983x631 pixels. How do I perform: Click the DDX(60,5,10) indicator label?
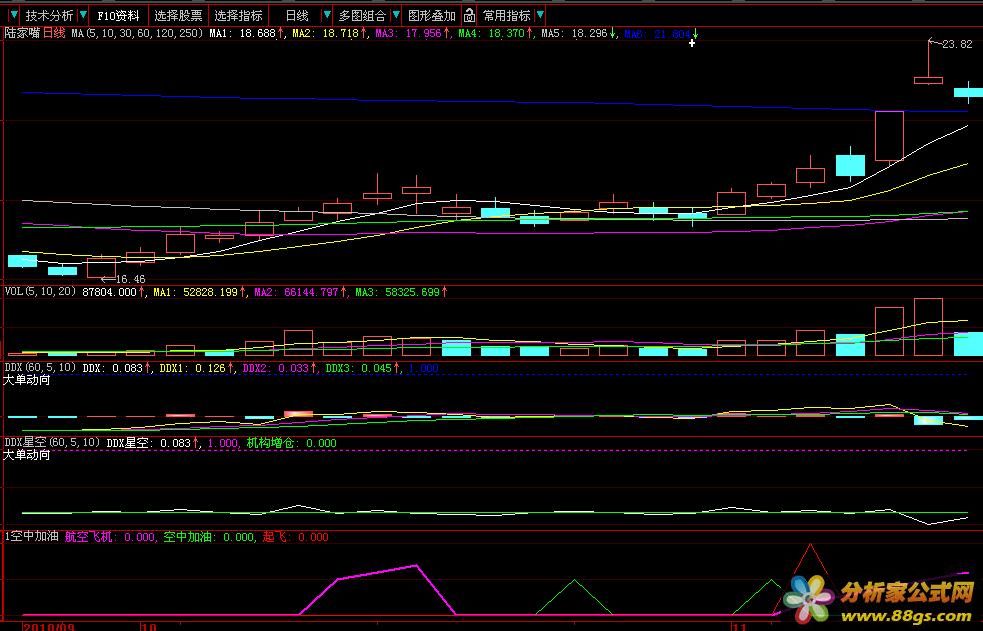(x=40, y=367)
